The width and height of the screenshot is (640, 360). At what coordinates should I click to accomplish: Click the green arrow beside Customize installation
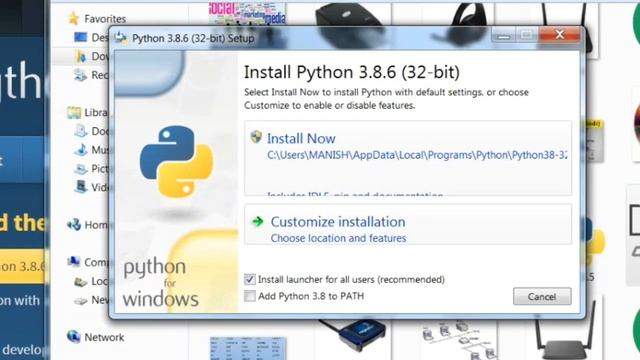click(x=258, y=222)
